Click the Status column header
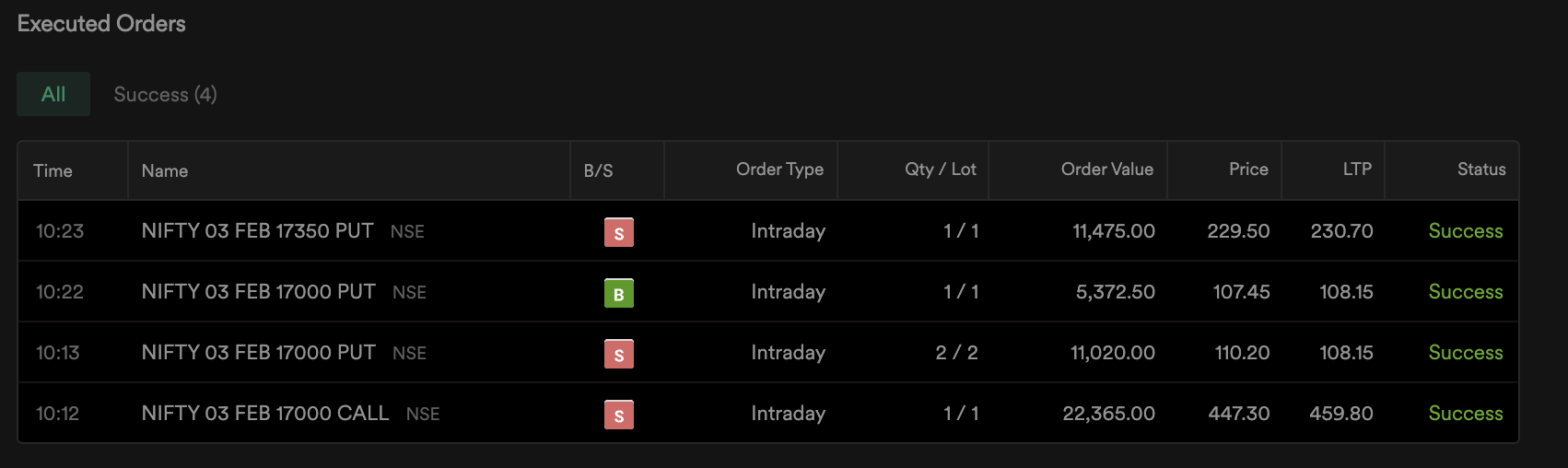The height and width of the screenshot is (468, 1568). click(1481, 169)
